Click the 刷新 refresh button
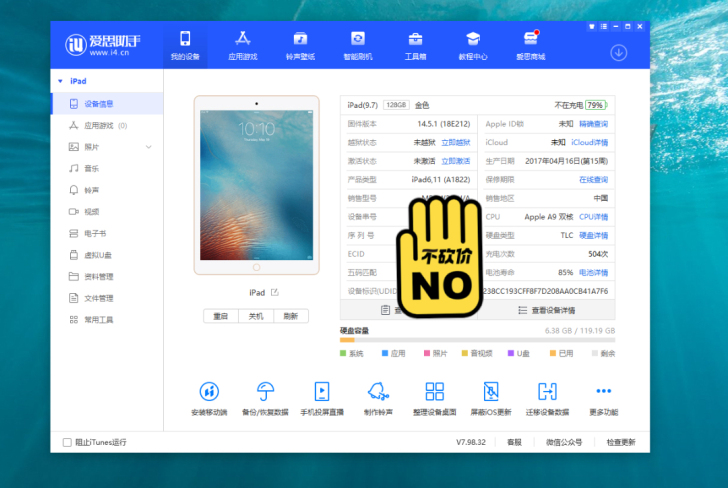 coord(291,316)
